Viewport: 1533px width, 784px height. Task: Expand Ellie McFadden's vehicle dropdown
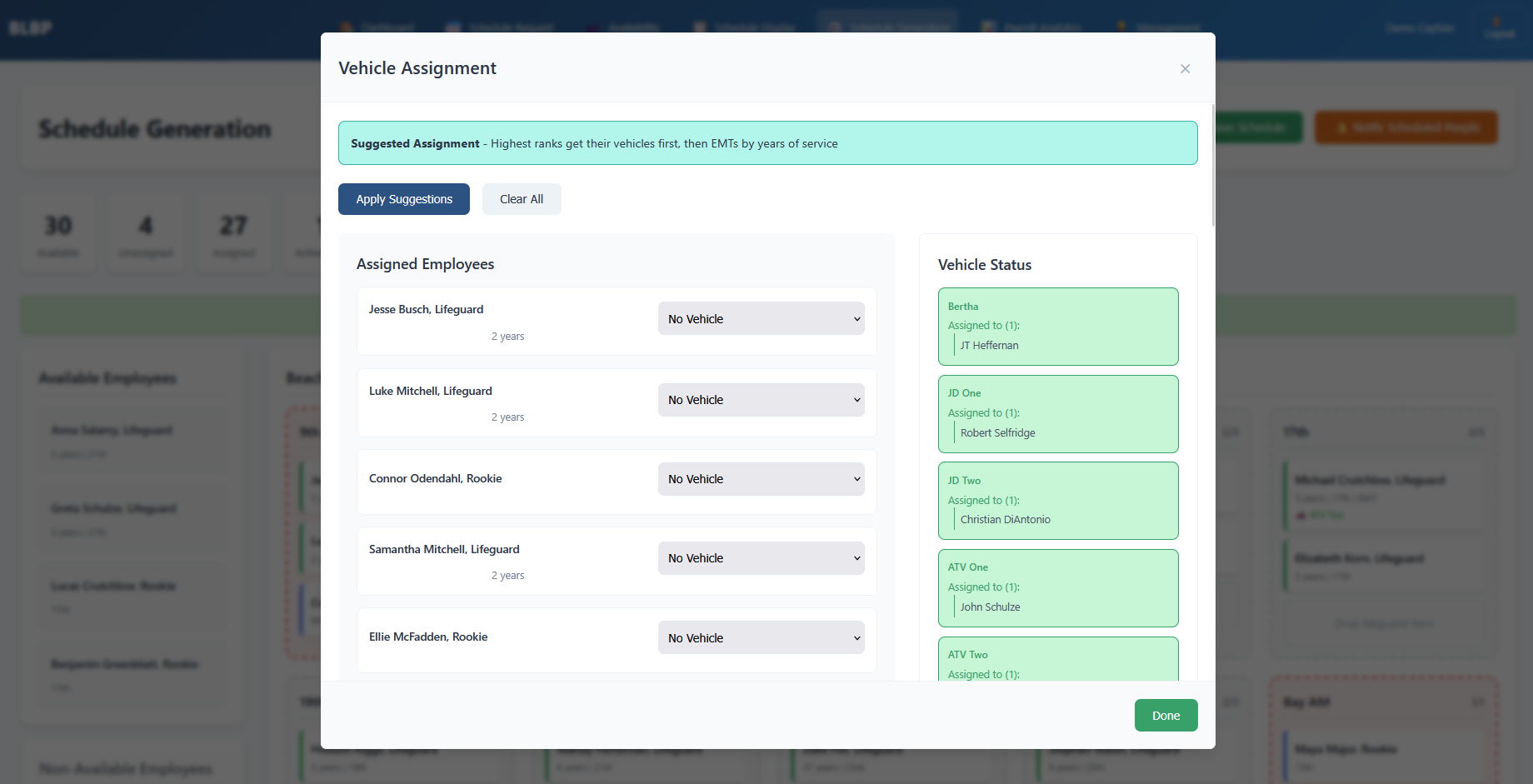761,638
